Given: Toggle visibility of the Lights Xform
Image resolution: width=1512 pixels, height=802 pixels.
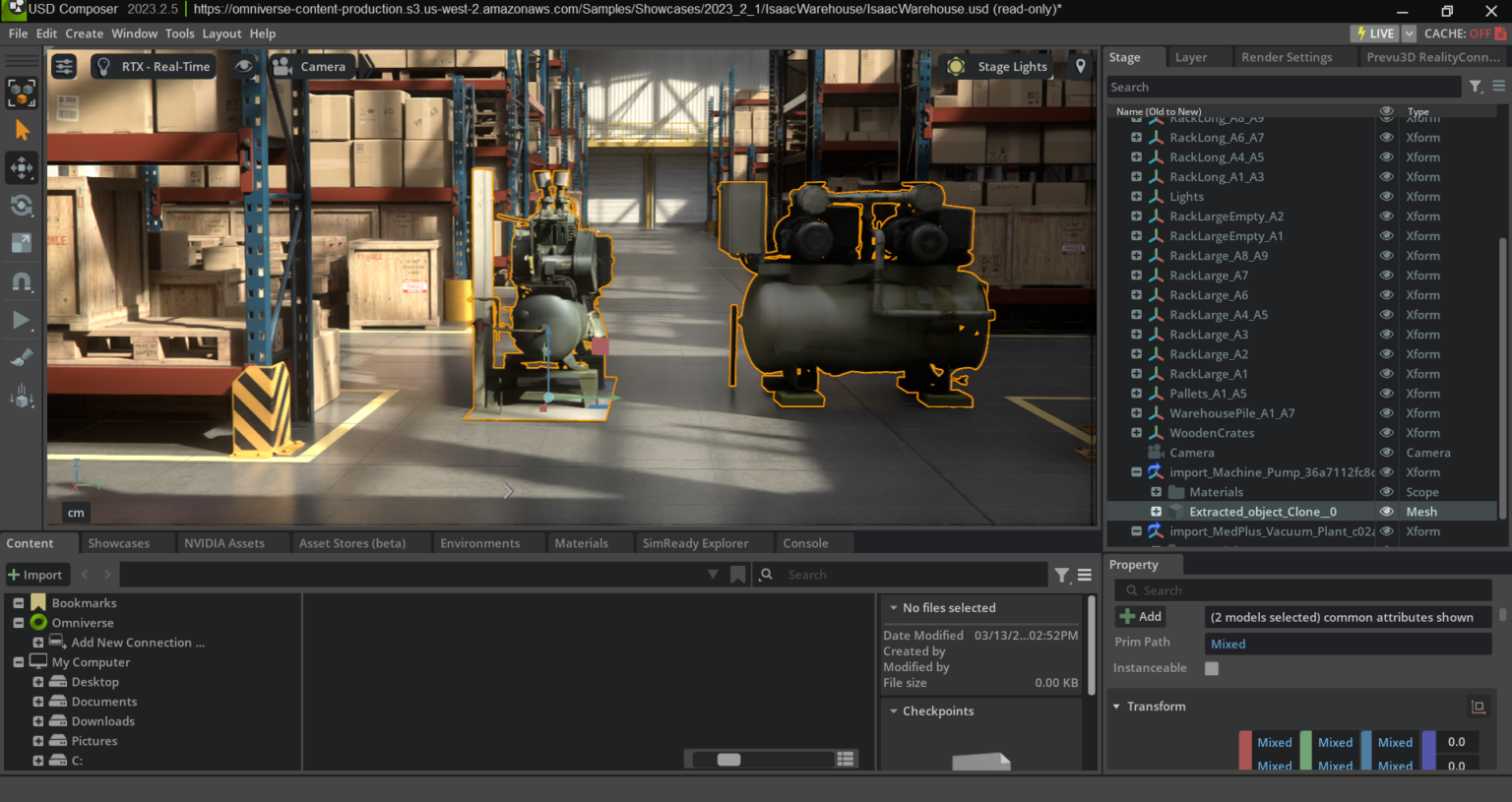Looking at the screenshot, I should coord(1387,196).
